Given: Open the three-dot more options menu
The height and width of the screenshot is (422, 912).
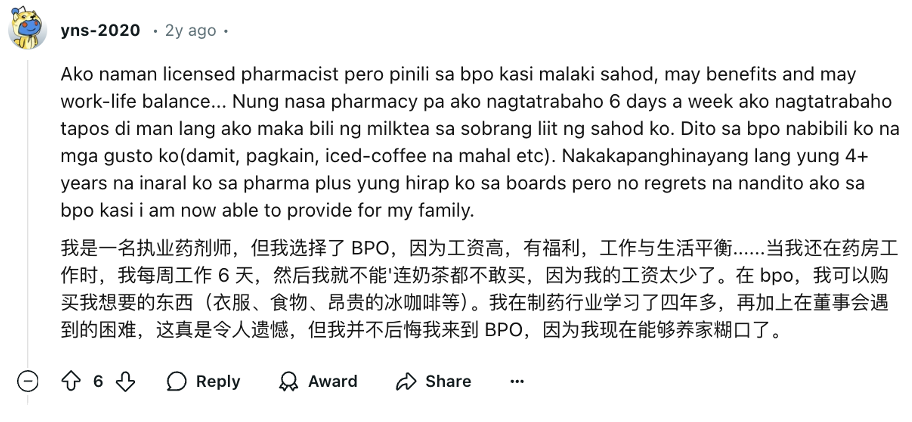Looking at the screenshot, I should tap(516, 381).
